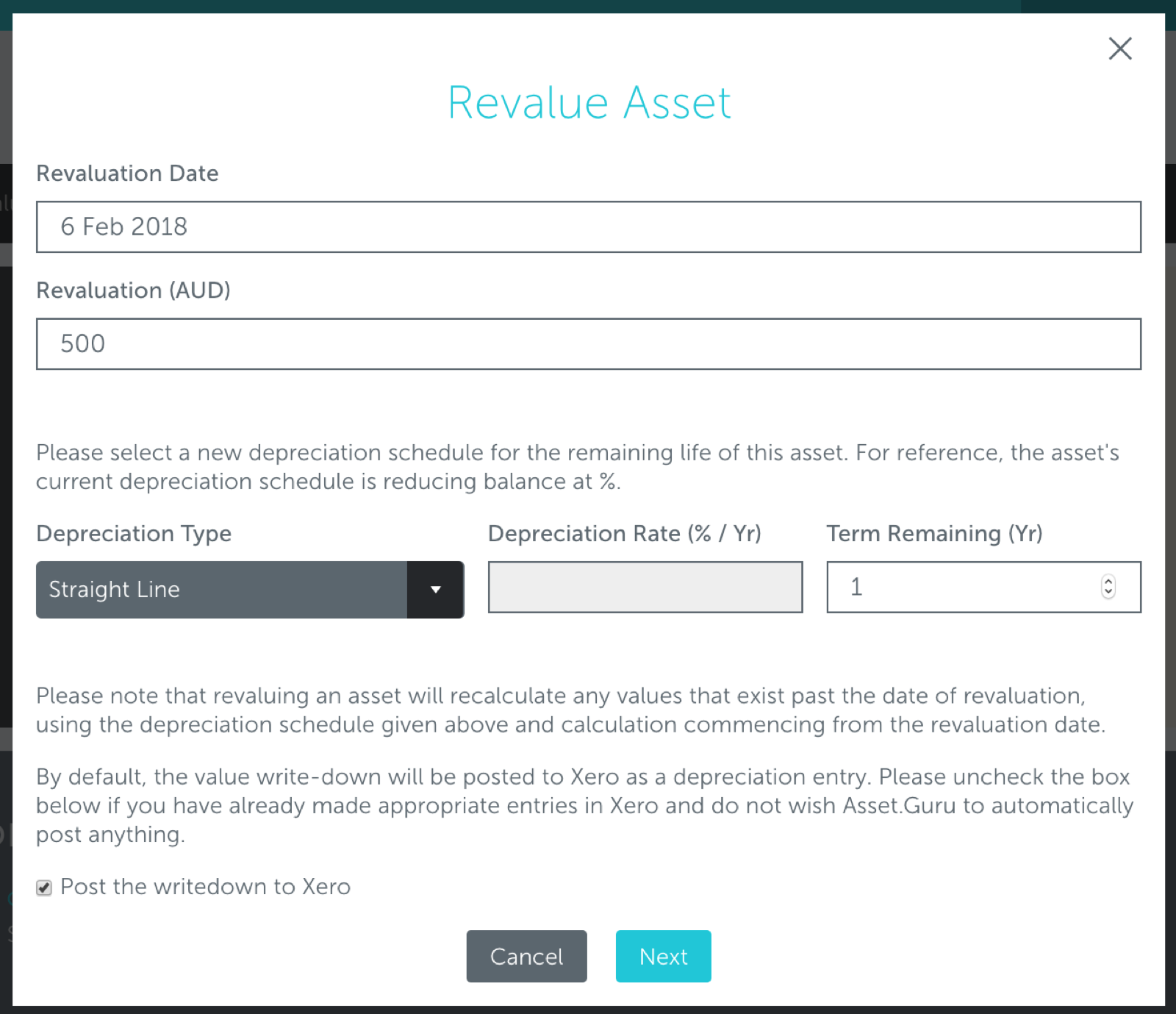Screen dimensions: 1176x1014
Task: Click the Post the writedown to Xero label
Action: click(x=205, y=887)
